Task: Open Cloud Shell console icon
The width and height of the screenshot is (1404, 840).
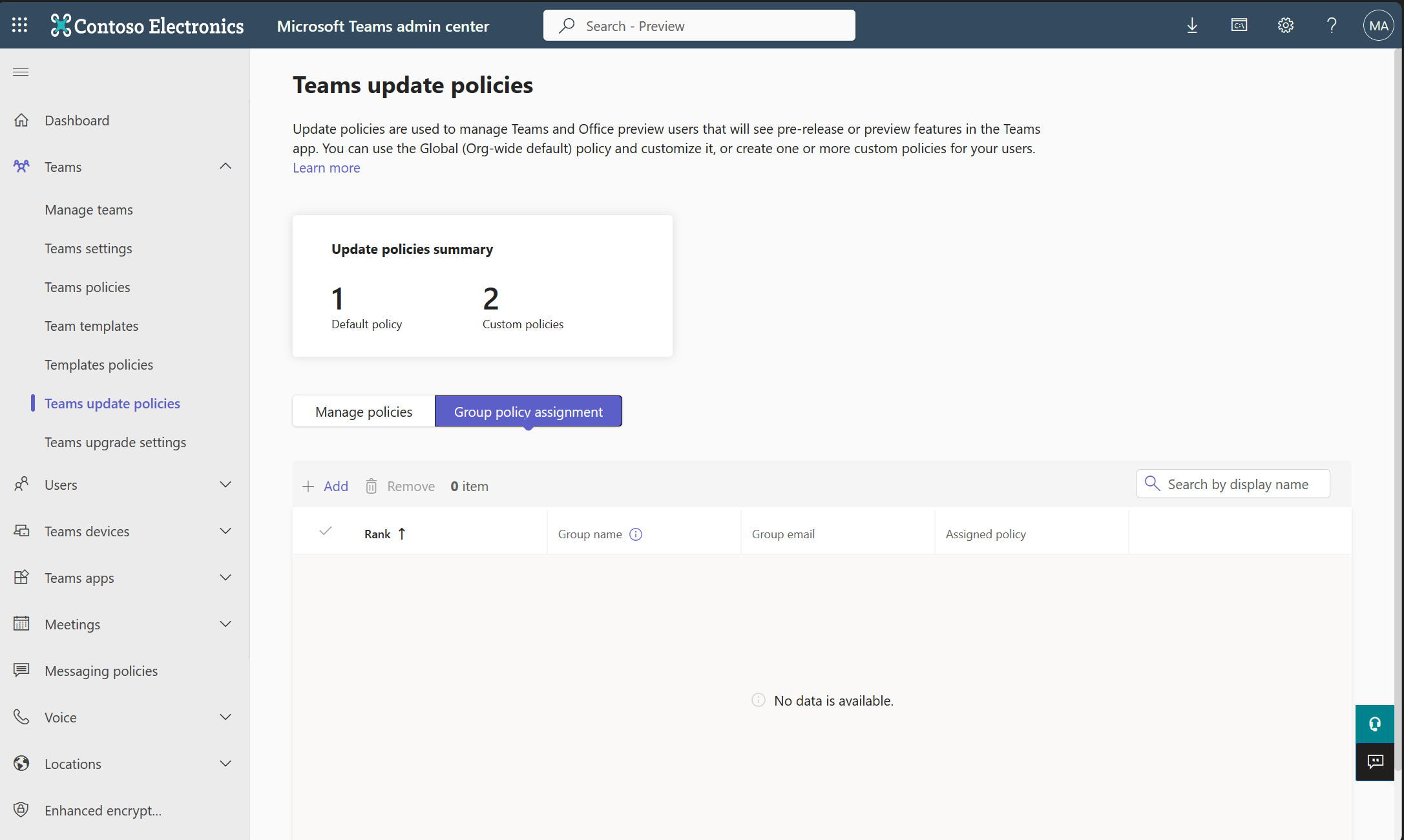Action: click(1239, 26)
